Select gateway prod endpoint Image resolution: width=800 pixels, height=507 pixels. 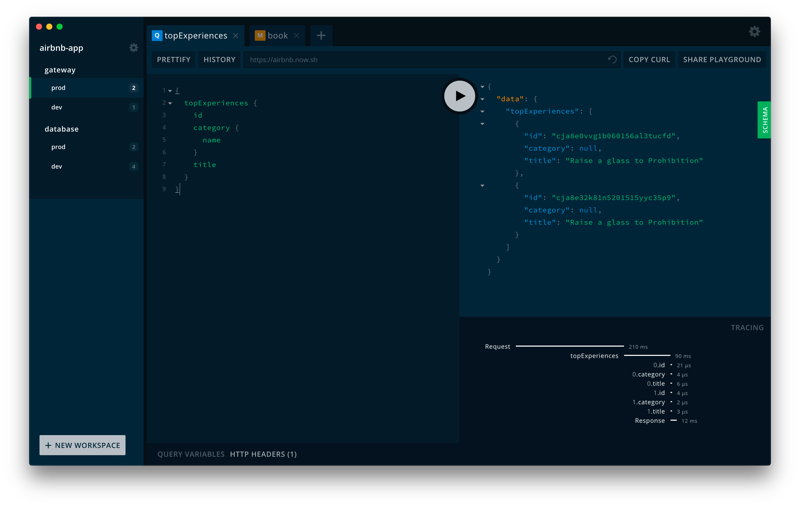pyautogui.click(x=87, y=88)
